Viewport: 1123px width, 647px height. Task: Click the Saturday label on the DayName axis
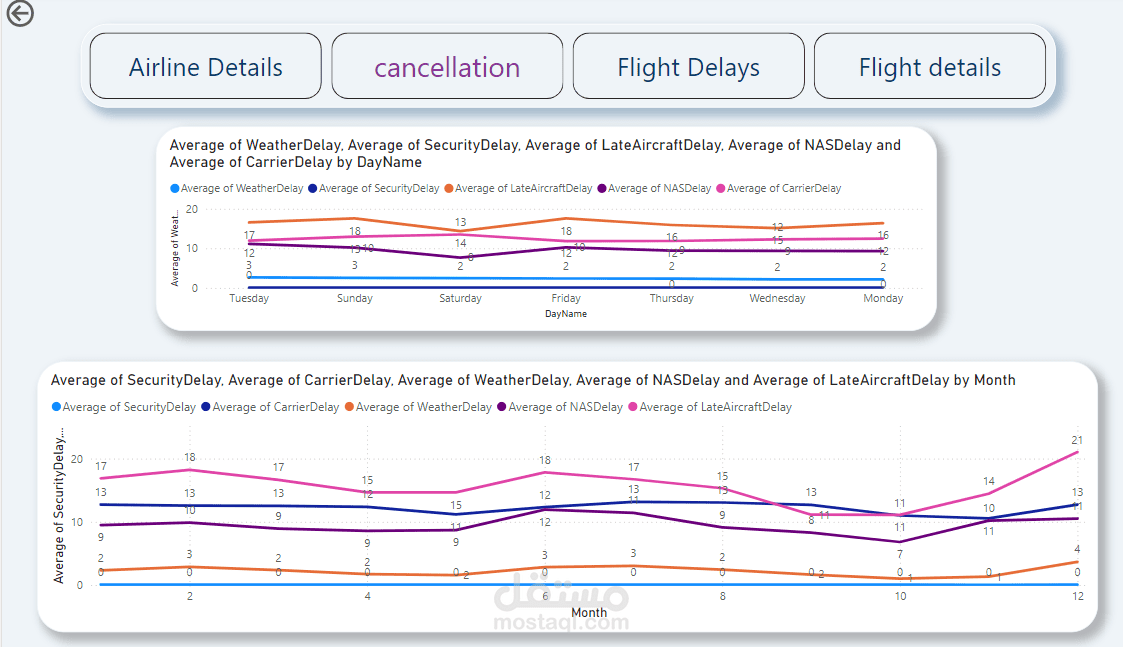click(460, 298)
